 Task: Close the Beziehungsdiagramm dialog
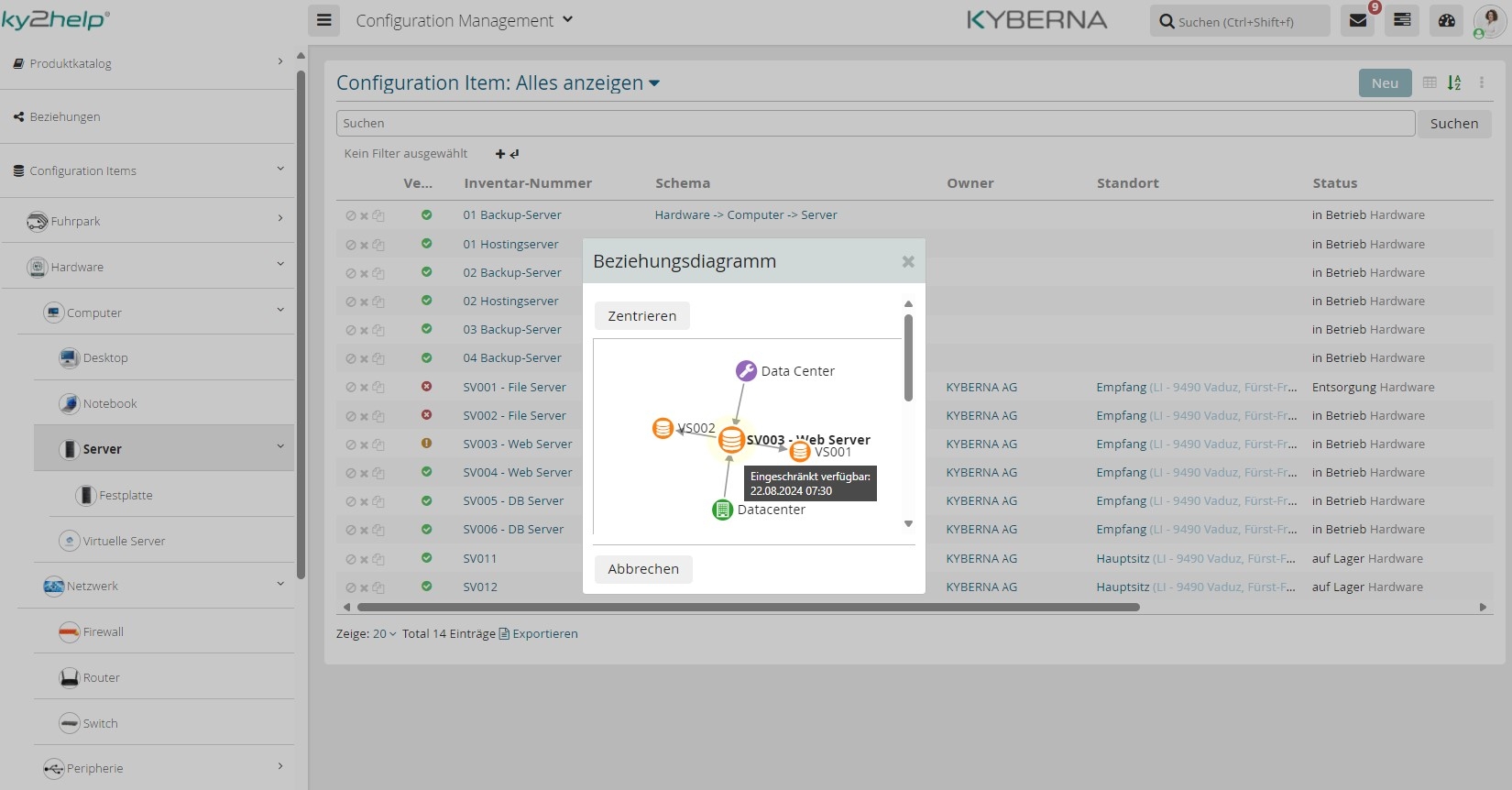tap(908, 261)
